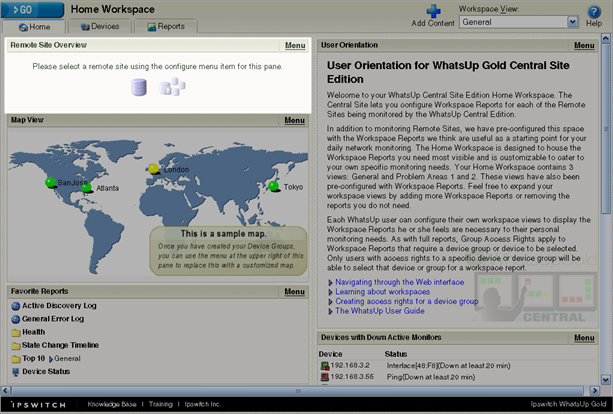Open the Device Status report
Viewport: 613px width, 414px height.
tap(46, 371)
